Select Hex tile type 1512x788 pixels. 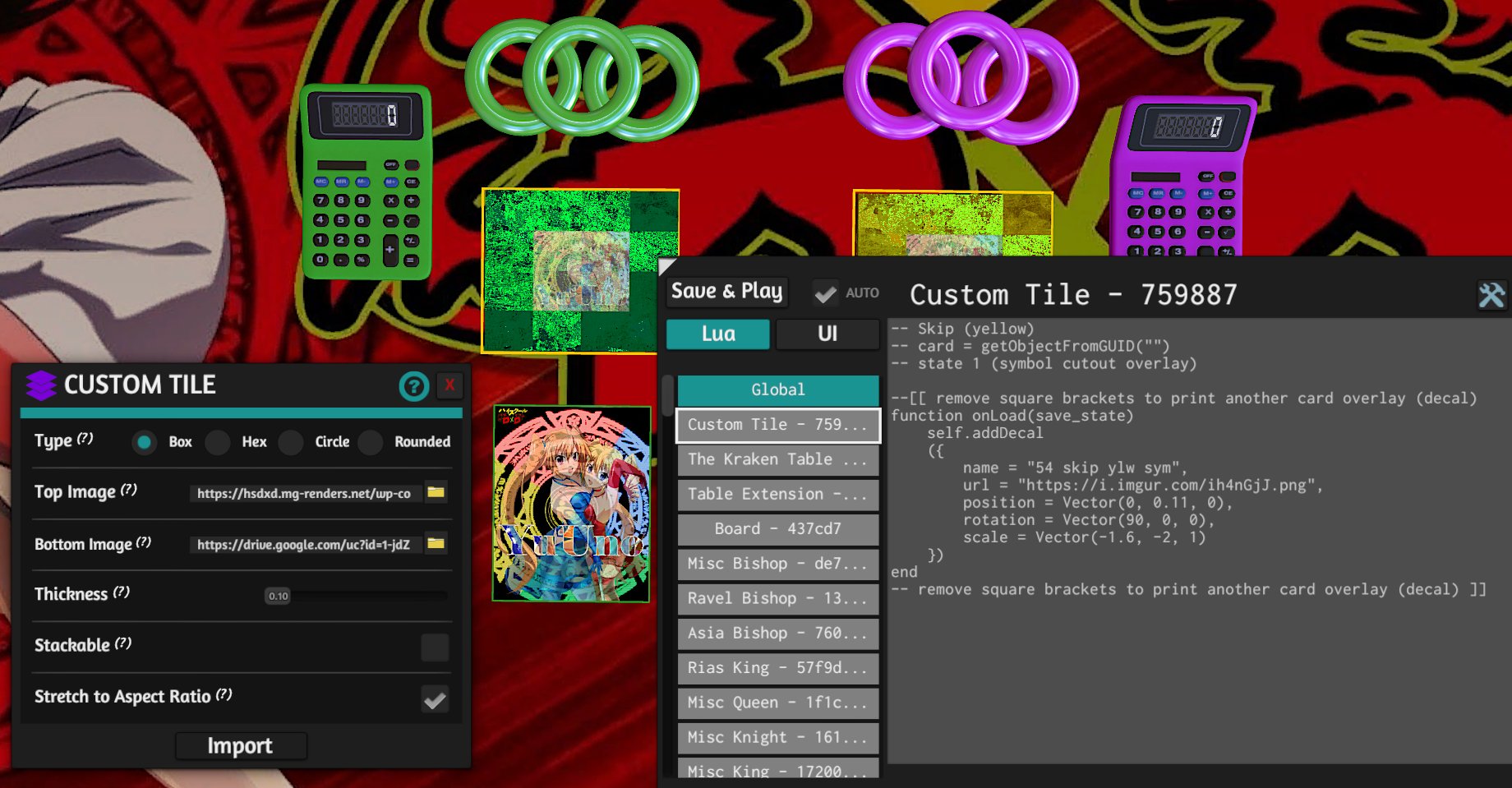coord(218,442)
